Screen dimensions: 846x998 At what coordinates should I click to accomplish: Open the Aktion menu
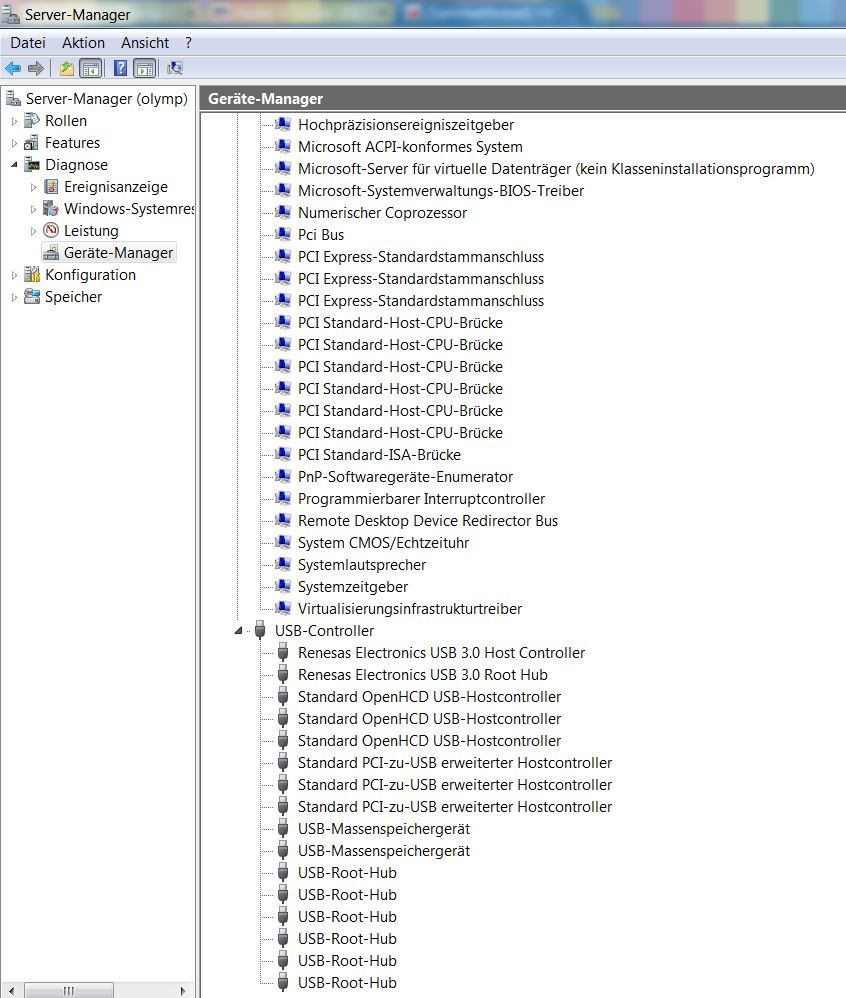pos(83,43)
